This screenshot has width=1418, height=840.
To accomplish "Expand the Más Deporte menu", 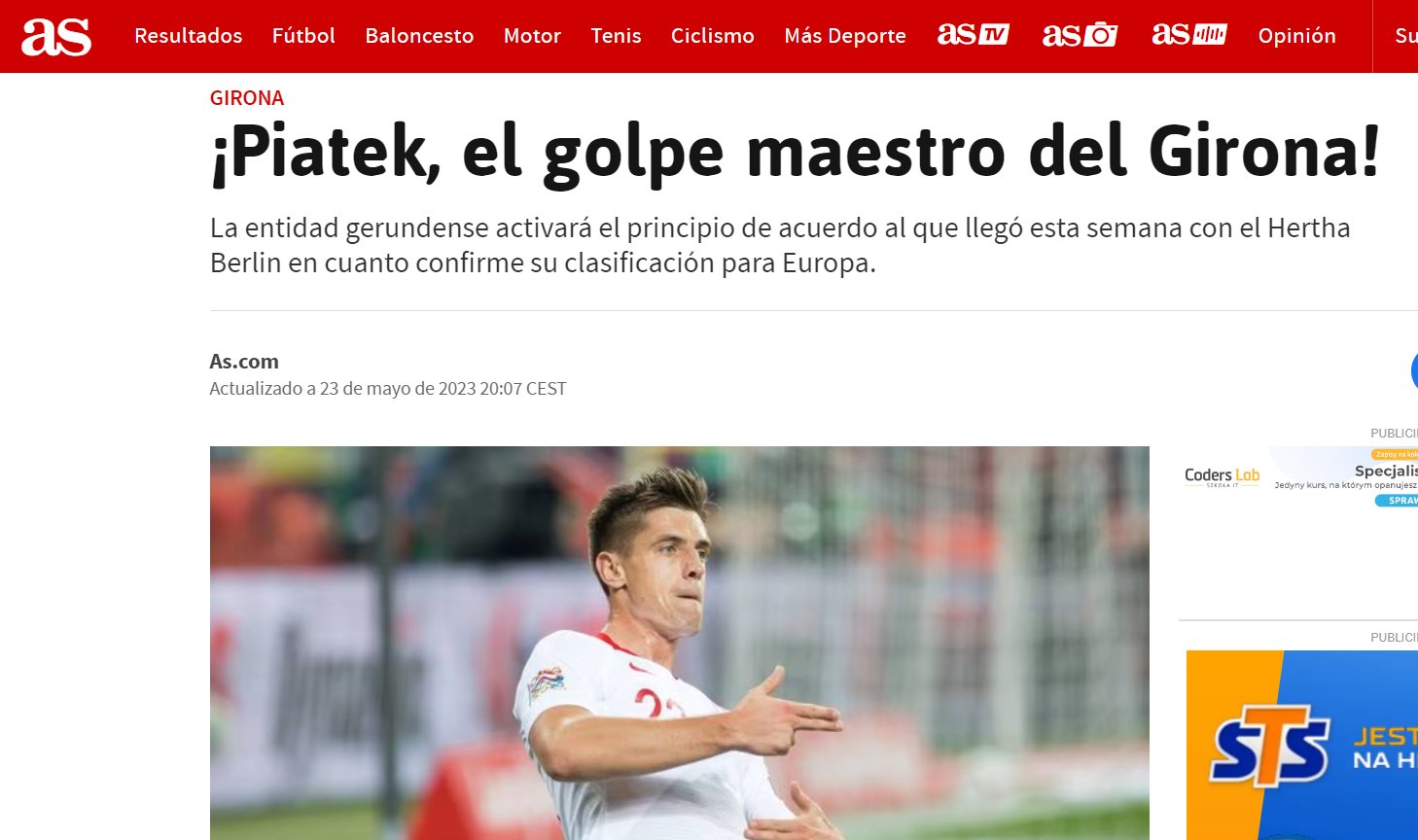I will tap(845, 36).
